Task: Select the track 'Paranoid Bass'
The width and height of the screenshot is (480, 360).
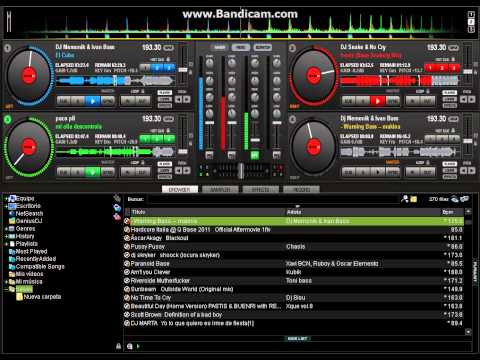Action: (293, 264)
